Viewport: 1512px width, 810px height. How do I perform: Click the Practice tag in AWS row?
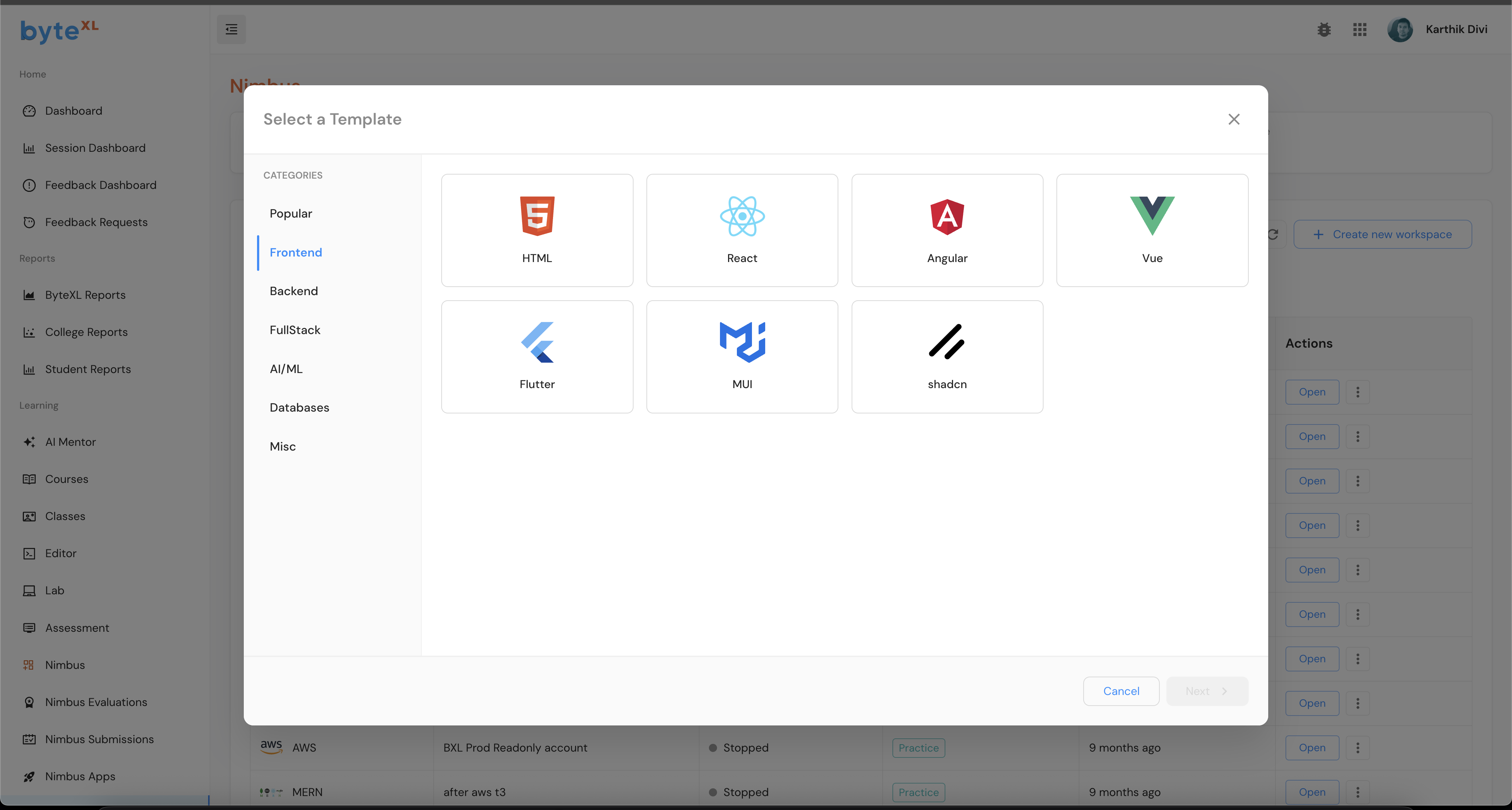point(919,748)
